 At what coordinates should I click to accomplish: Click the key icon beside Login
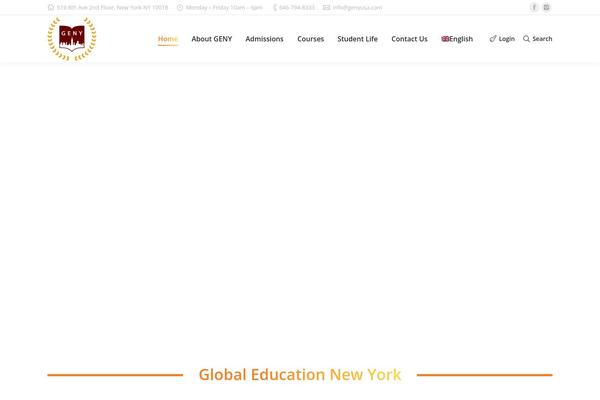[x=493, y=39]
